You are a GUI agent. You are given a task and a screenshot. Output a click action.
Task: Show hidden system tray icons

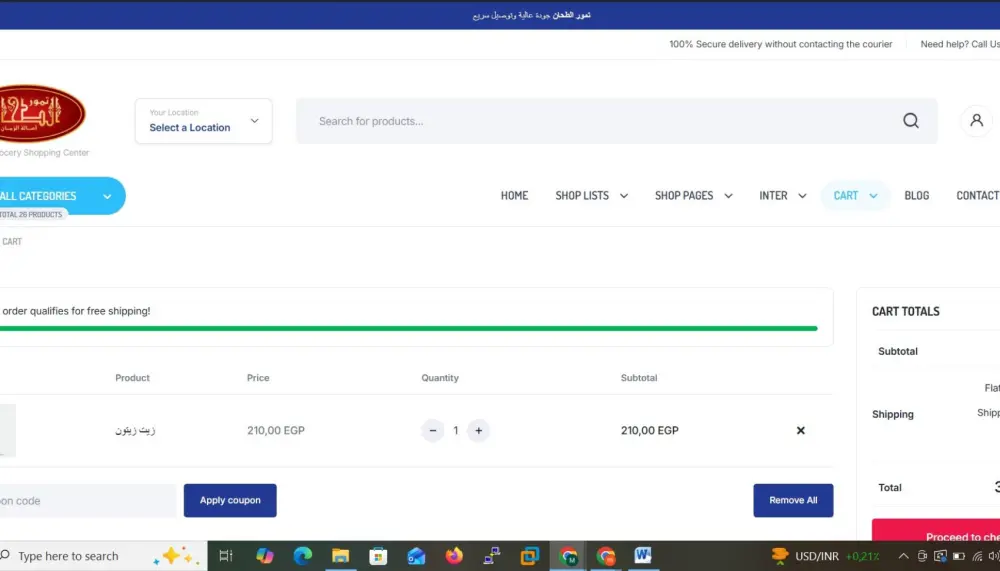pyautogui.click(x=903, y=556)
